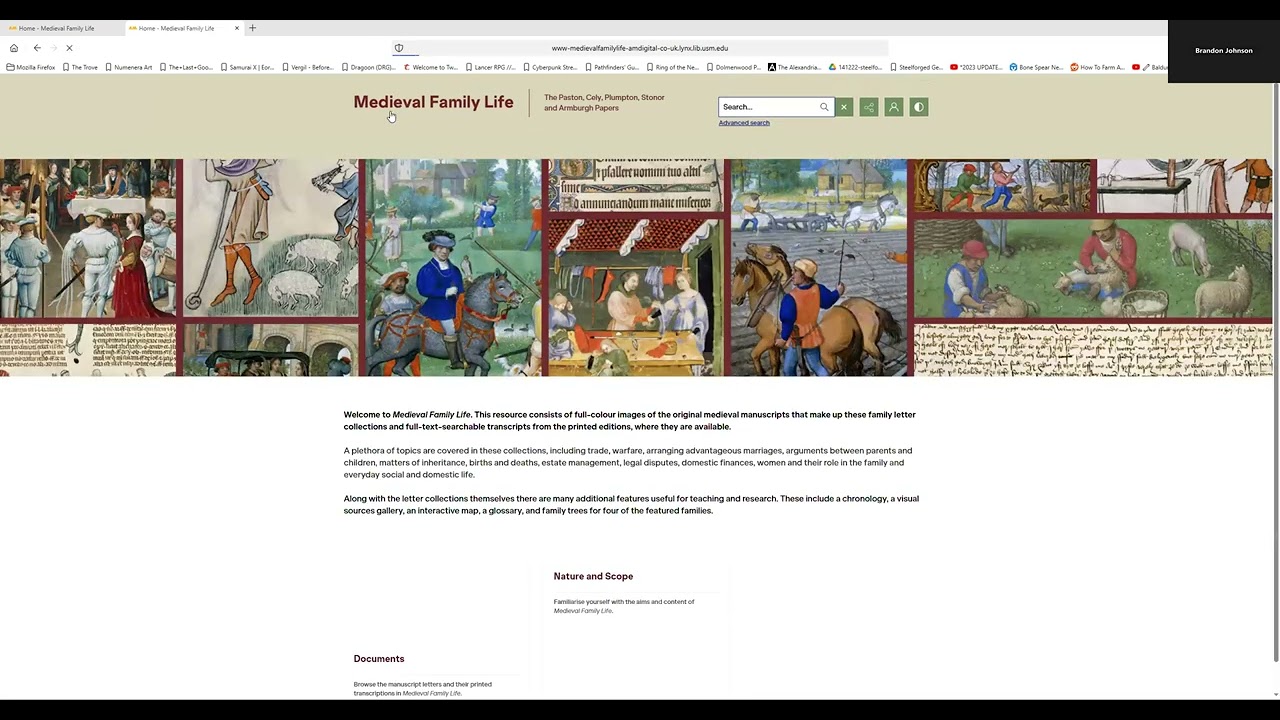Open the Dragoon (DRG) bookmark
Screen dimensions: 1280x720
tap(369, 67)
